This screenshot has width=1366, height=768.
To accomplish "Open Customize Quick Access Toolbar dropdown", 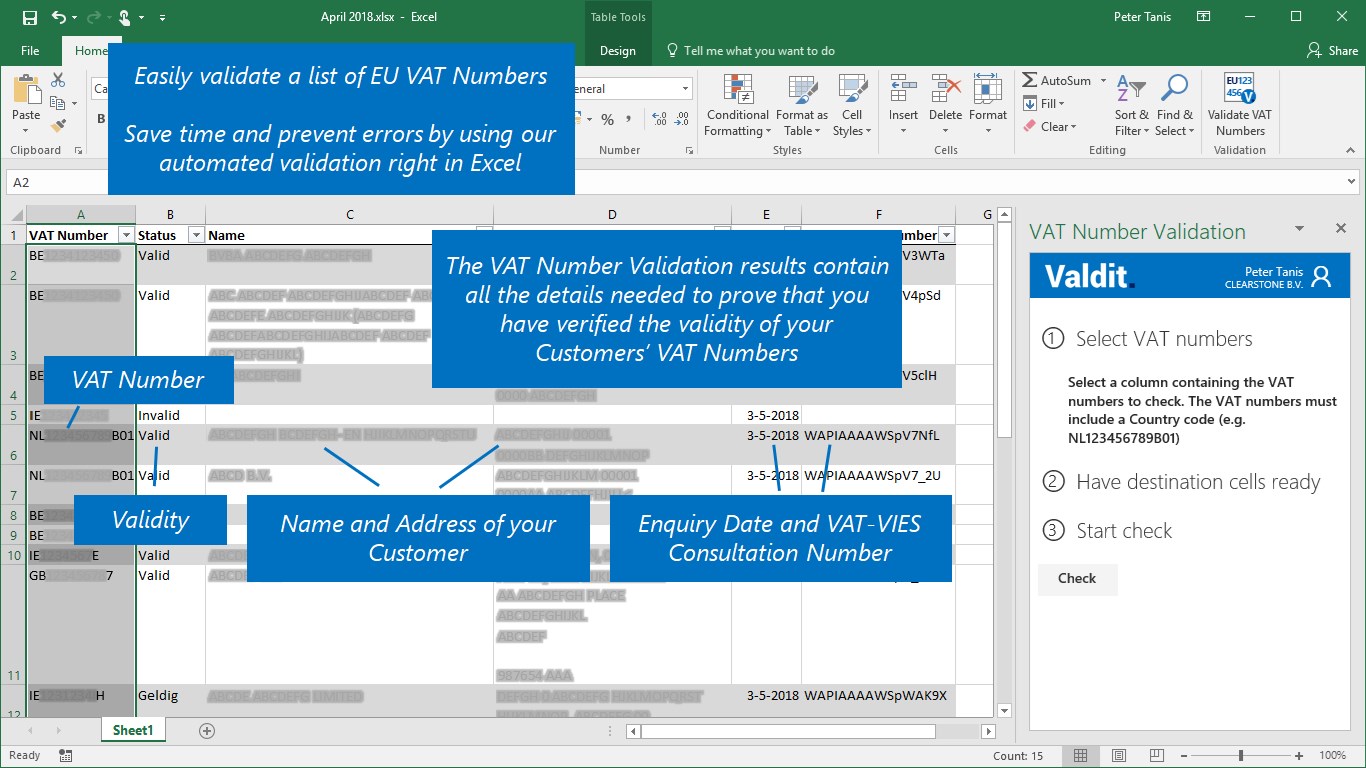I will coord(163,18).
